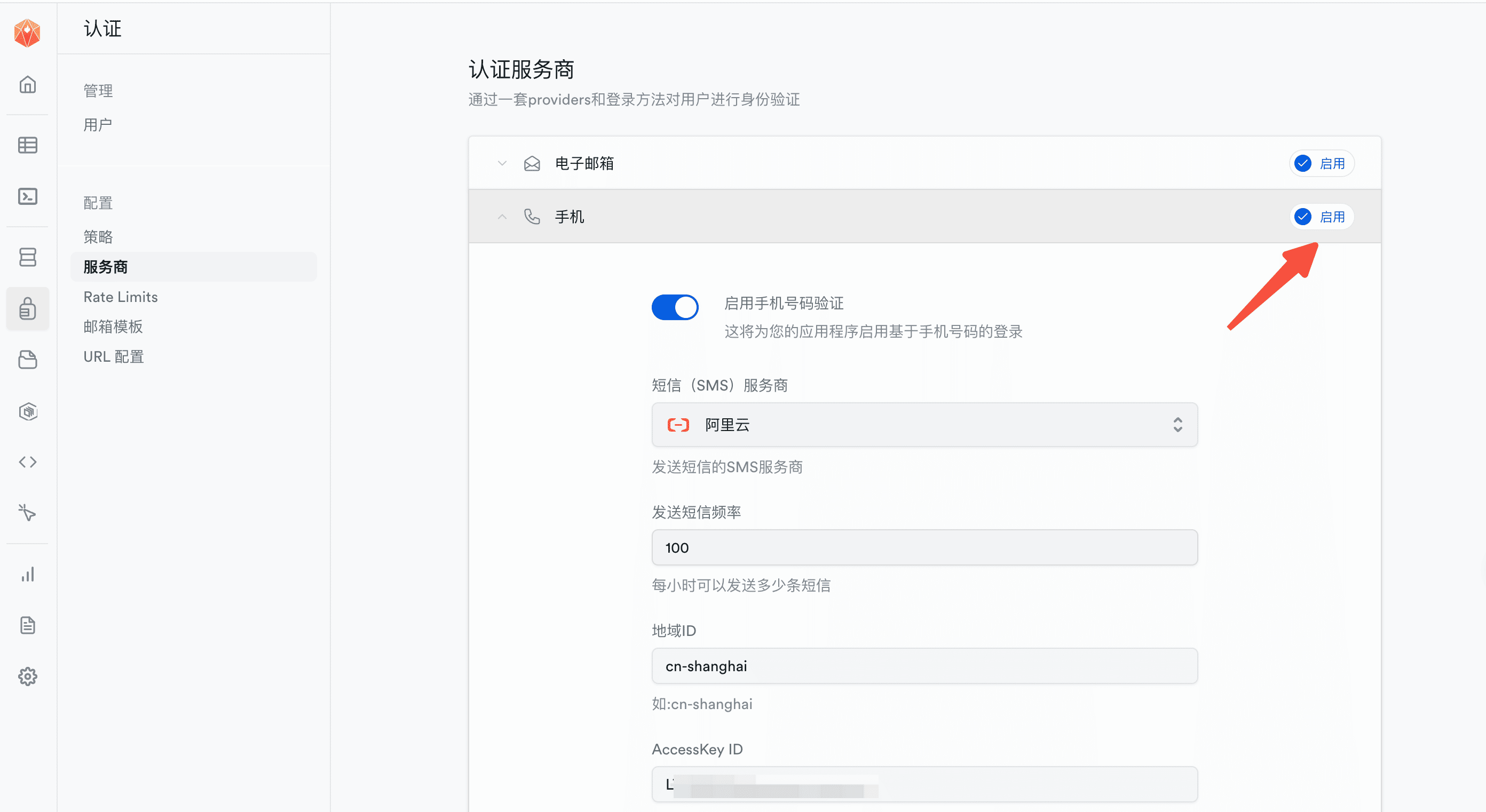Open the Database icon in sidebar

coord(28,257)
